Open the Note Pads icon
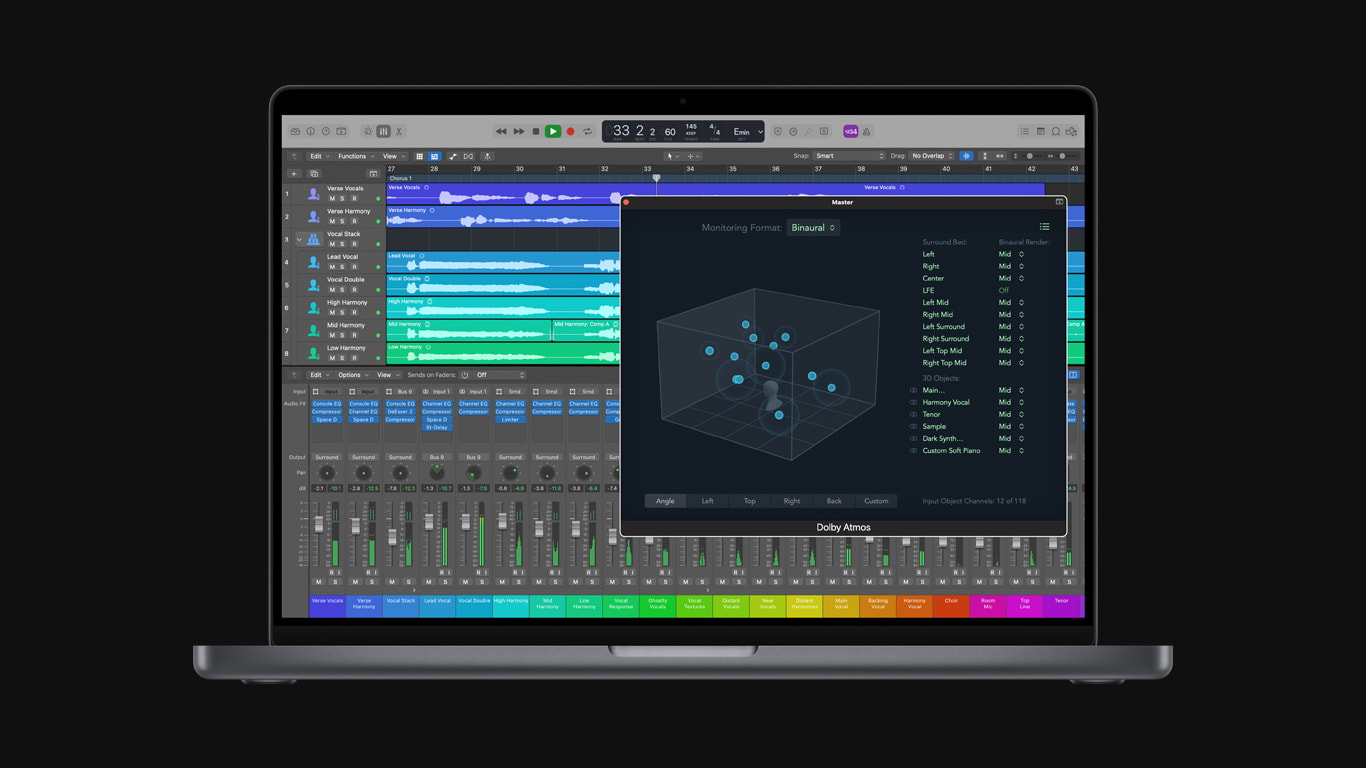Screen dimensions: 1366x768 click(1040, 131)
